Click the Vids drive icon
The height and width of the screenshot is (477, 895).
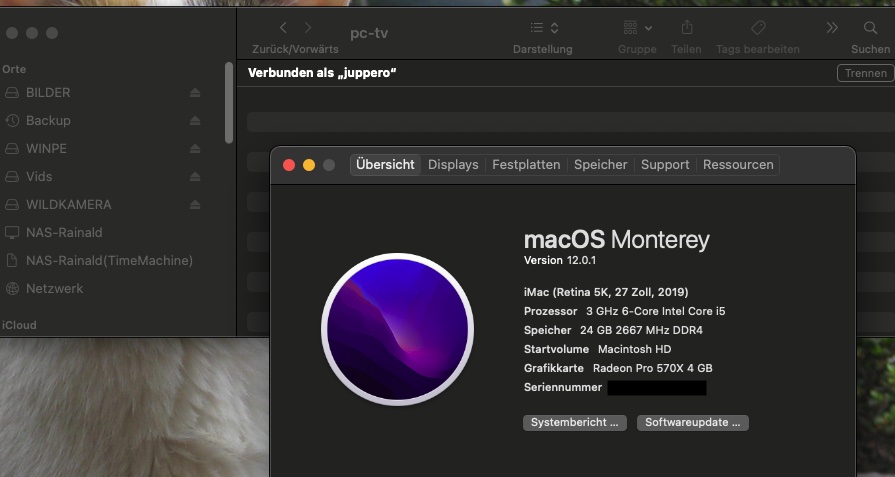(x=12, y=176)
